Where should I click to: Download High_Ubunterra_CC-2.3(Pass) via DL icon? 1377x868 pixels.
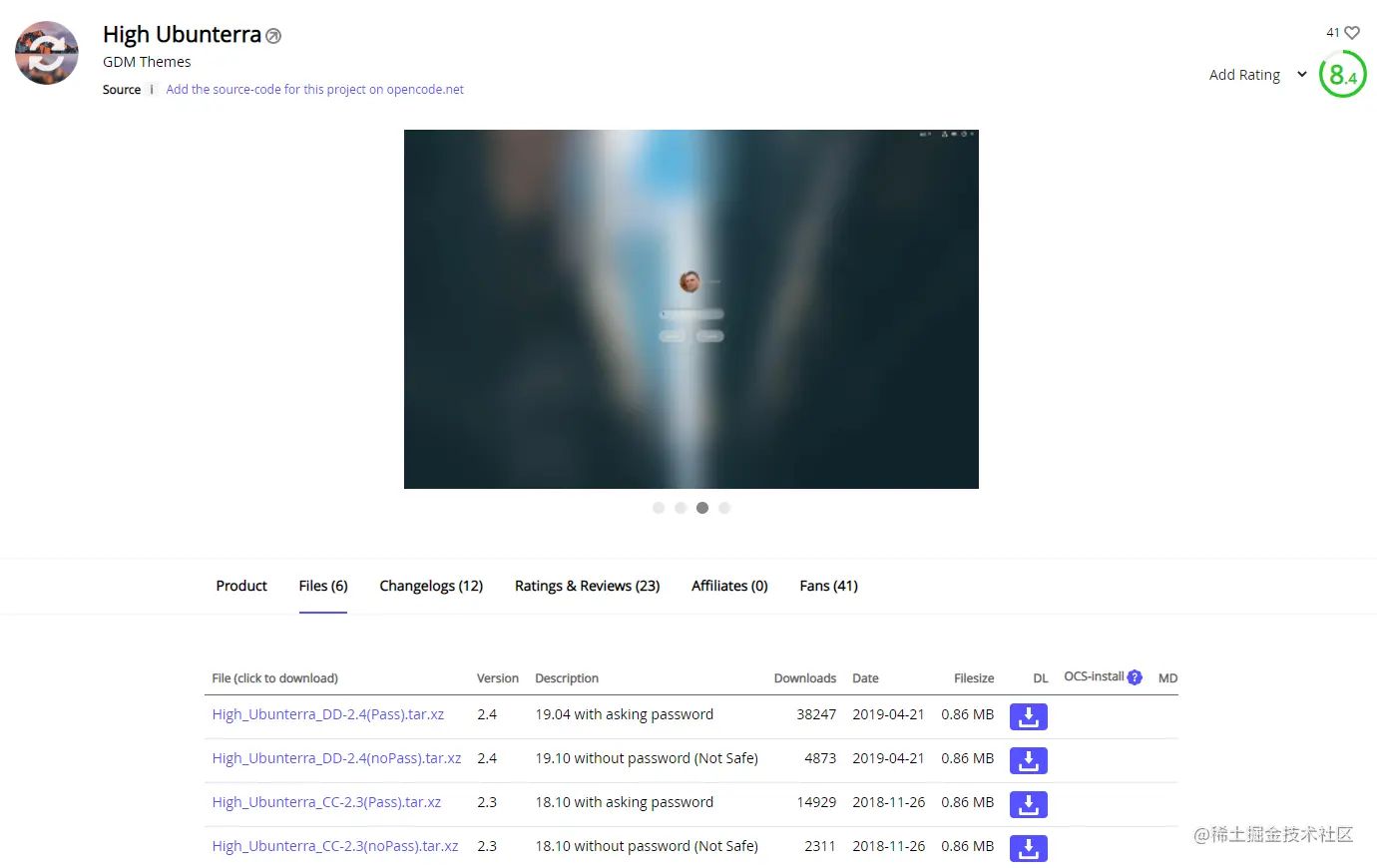coord(1029,804)
